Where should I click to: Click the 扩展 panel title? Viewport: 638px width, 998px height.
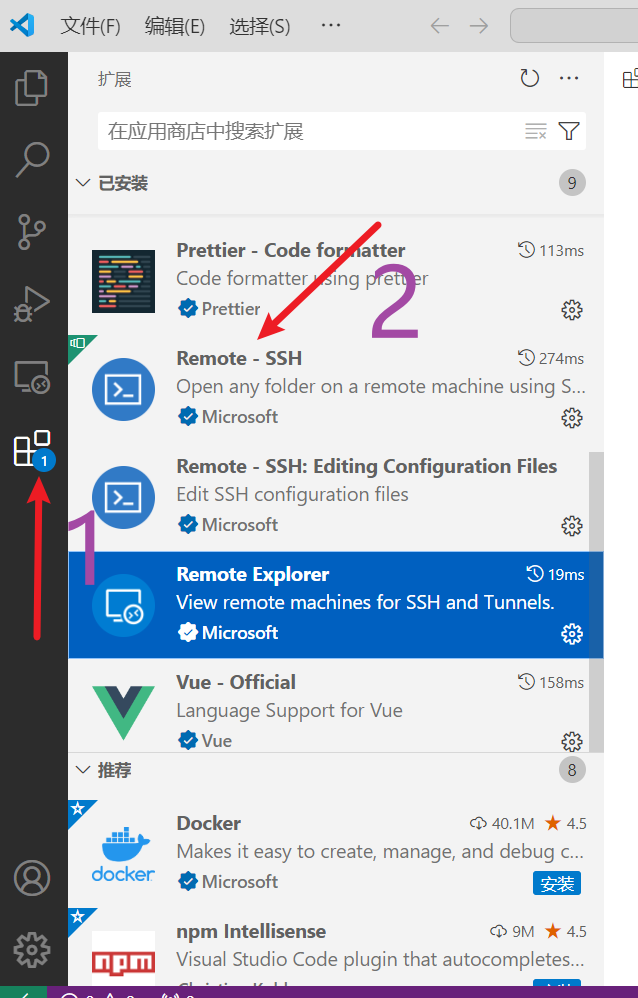[x=115, y=79]
